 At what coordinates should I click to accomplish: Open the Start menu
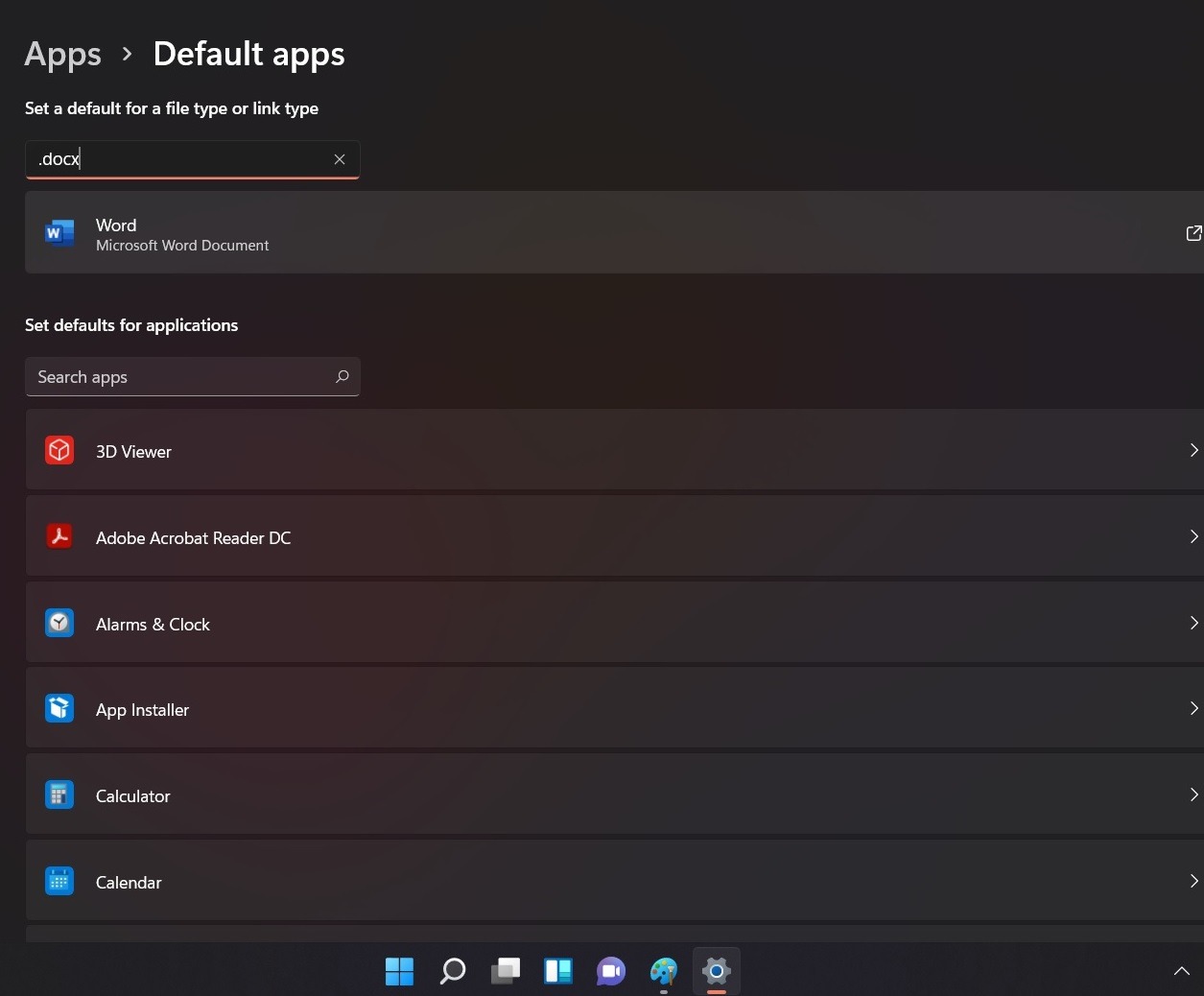399,971
